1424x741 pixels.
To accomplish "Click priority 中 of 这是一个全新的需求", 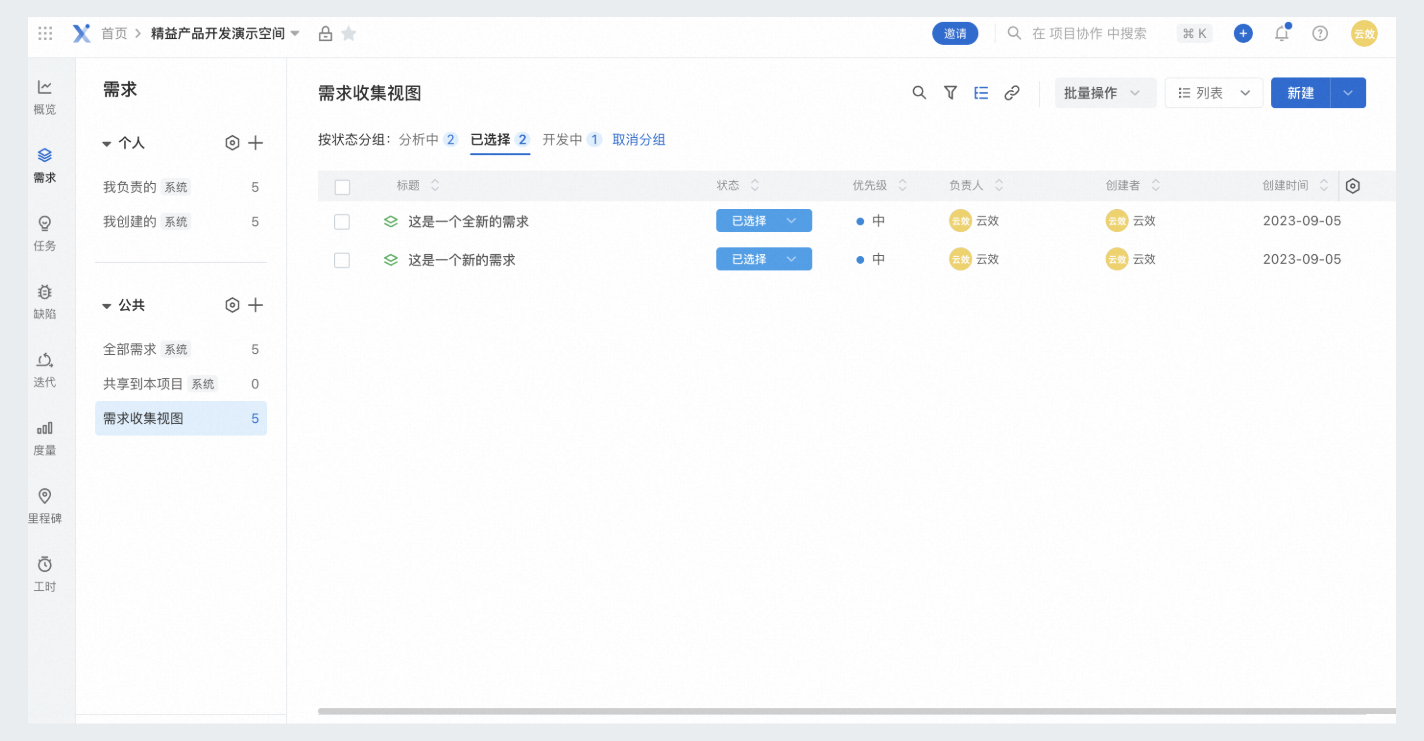I will tap(871, 221).
